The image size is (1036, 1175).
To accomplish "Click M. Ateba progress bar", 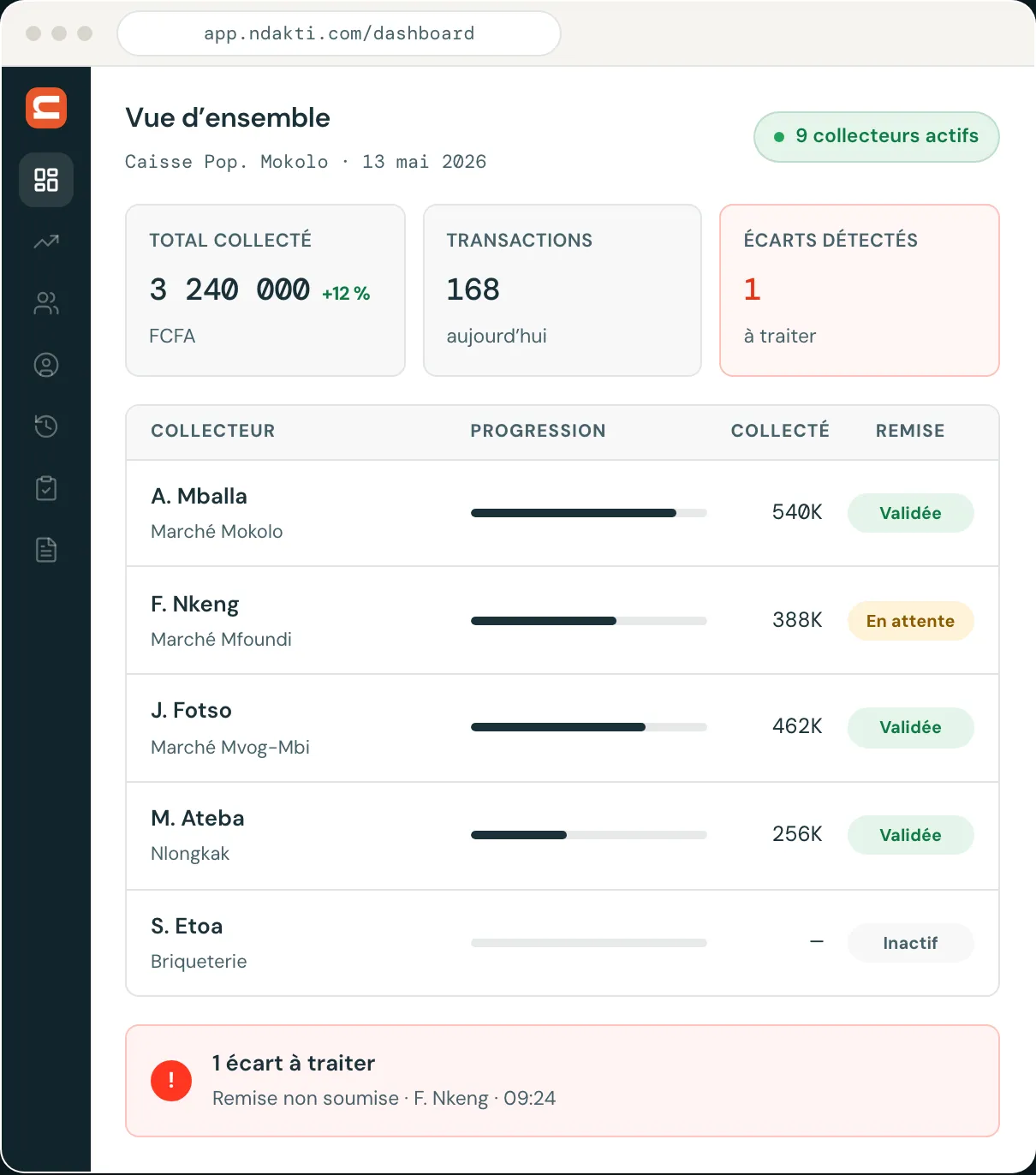I will coord(589,835).
